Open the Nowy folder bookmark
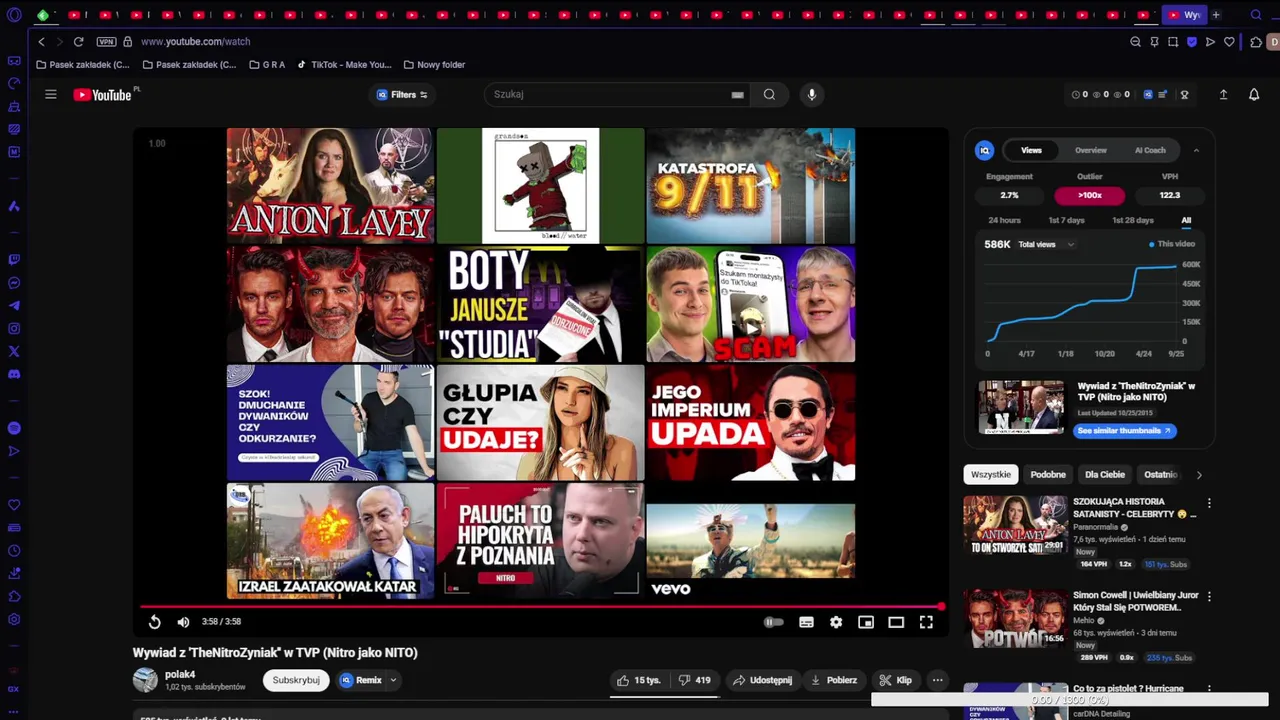 click(434, 65)
